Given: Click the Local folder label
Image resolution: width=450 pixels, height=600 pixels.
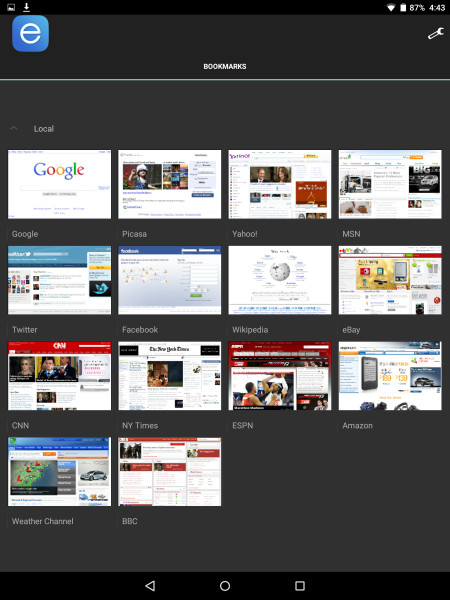Looking at the screenshot, I should coord(44,129).
